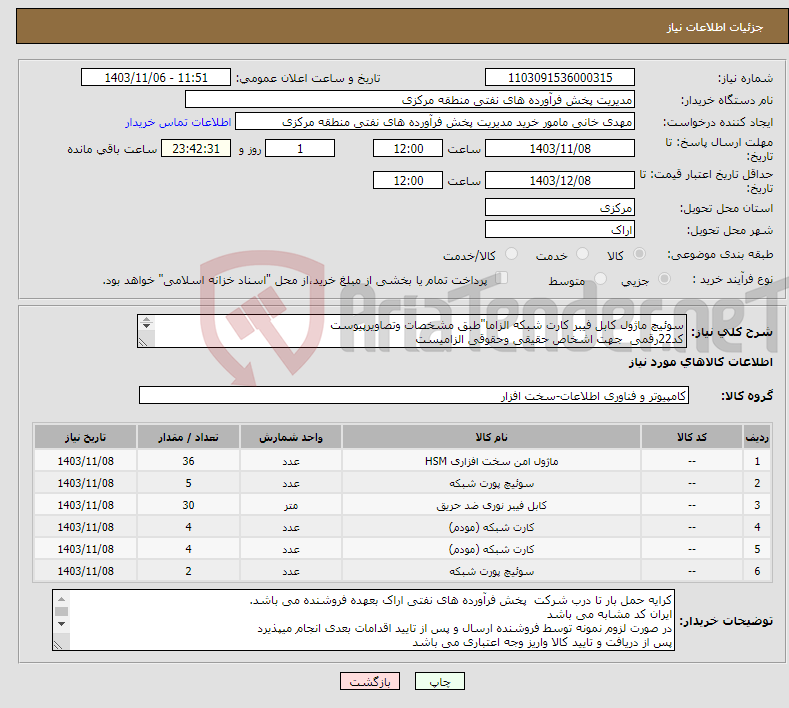Click the quantity cell 36
The image size is (789, 708).
[188, 461]
